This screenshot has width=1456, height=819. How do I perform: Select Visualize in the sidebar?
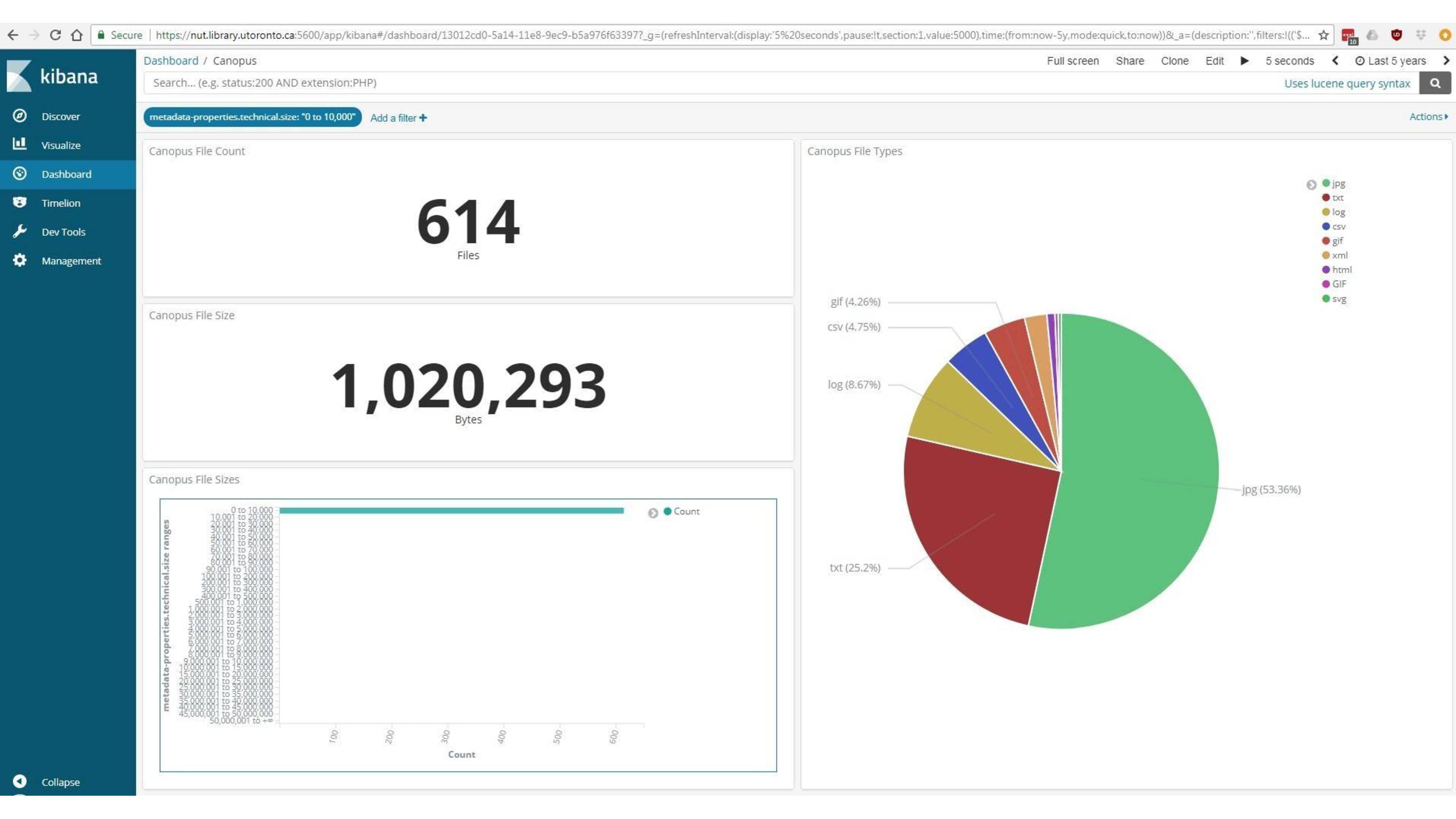[x=61, y=145]
